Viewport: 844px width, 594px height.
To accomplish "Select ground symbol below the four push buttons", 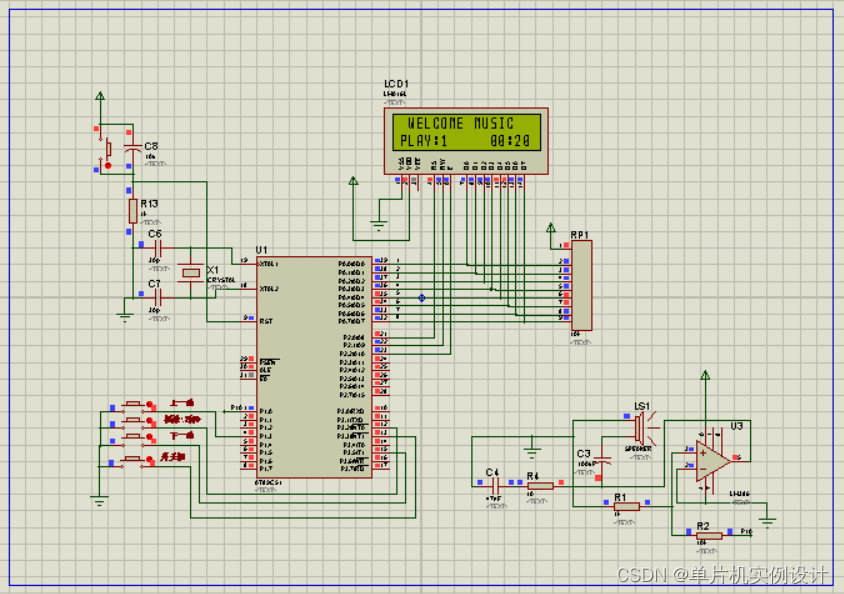I will click(99, 501).
